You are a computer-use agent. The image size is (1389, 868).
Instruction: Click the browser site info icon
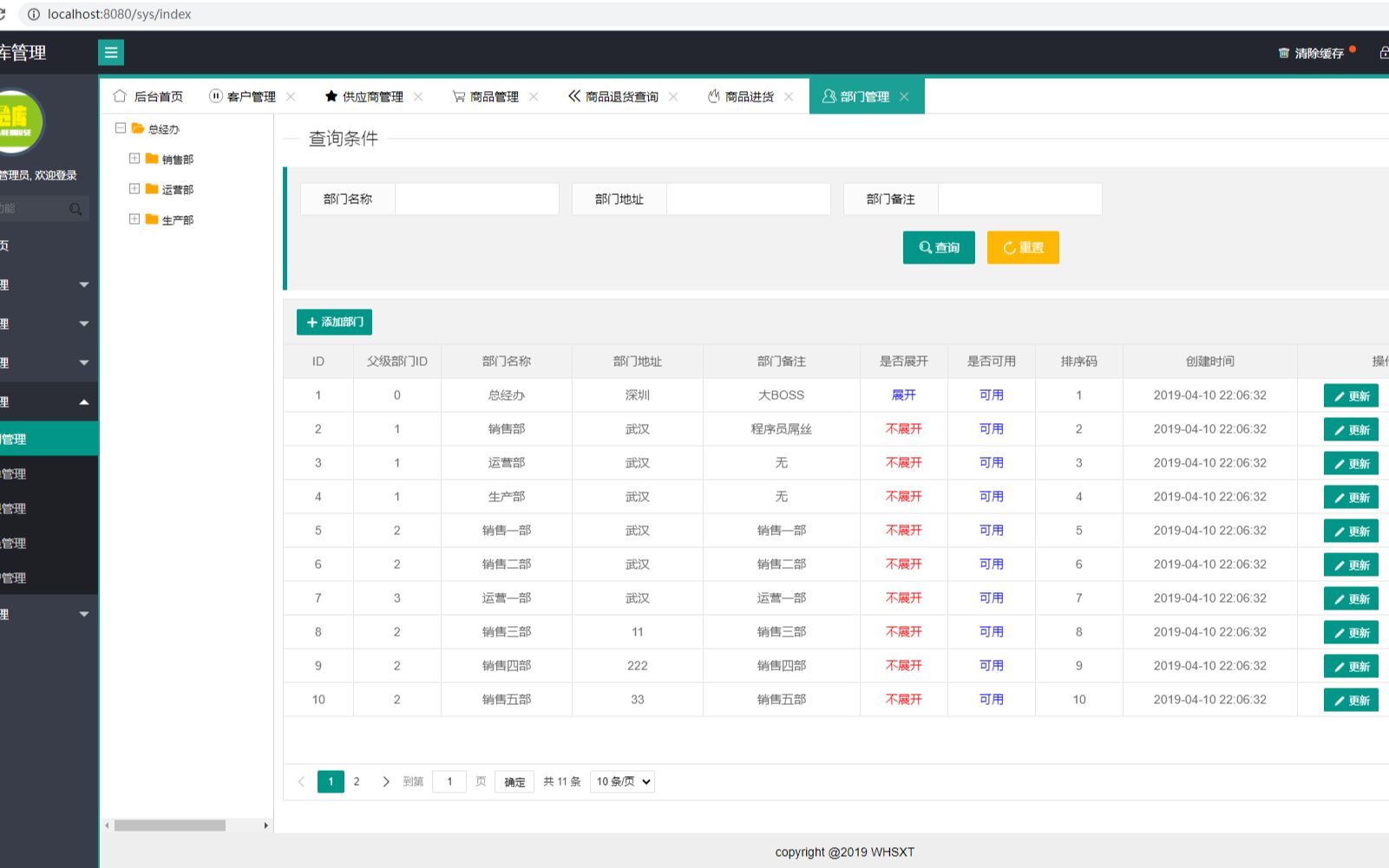(33, 14)
